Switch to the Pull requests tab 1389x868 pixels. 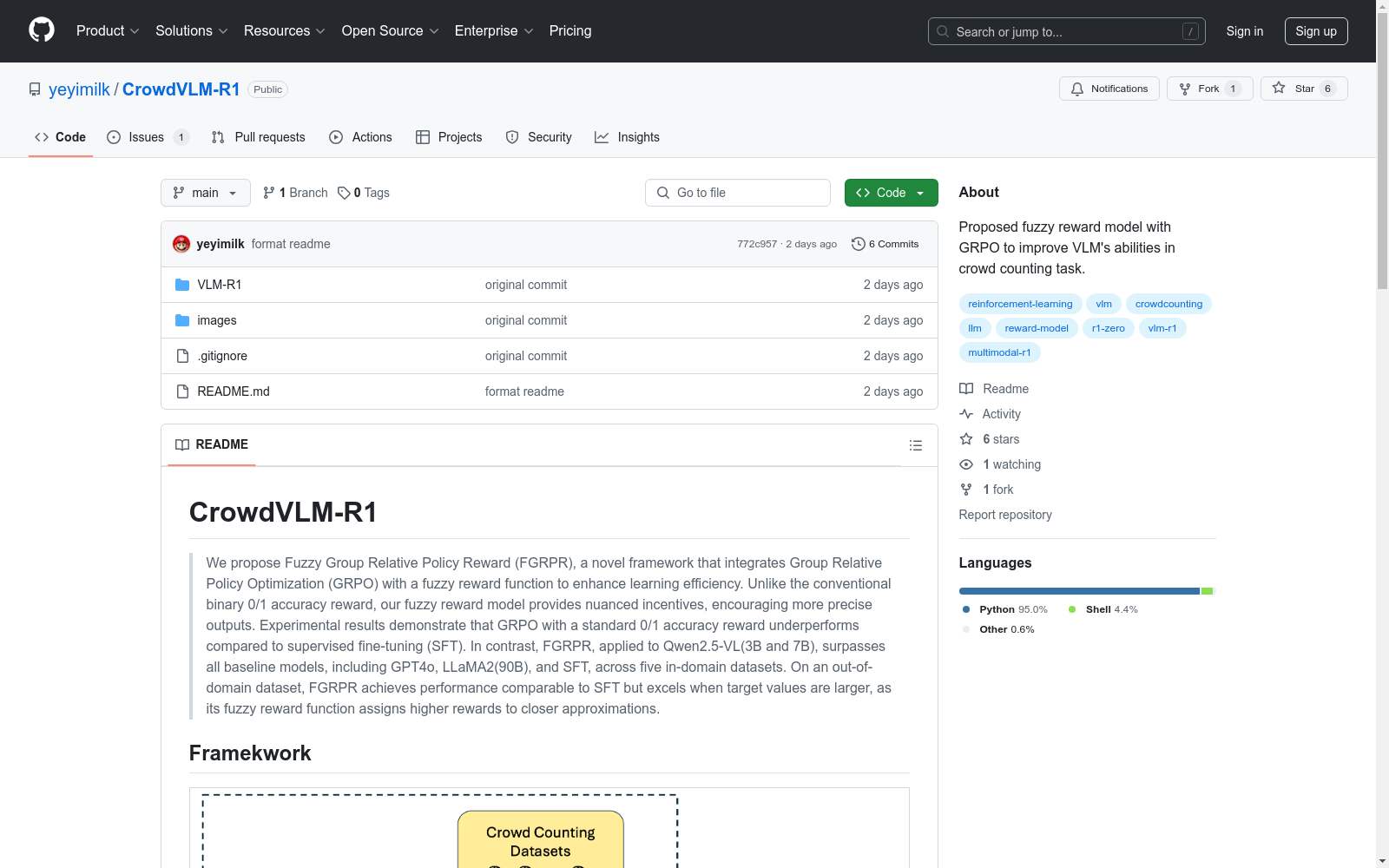point(259,137)
